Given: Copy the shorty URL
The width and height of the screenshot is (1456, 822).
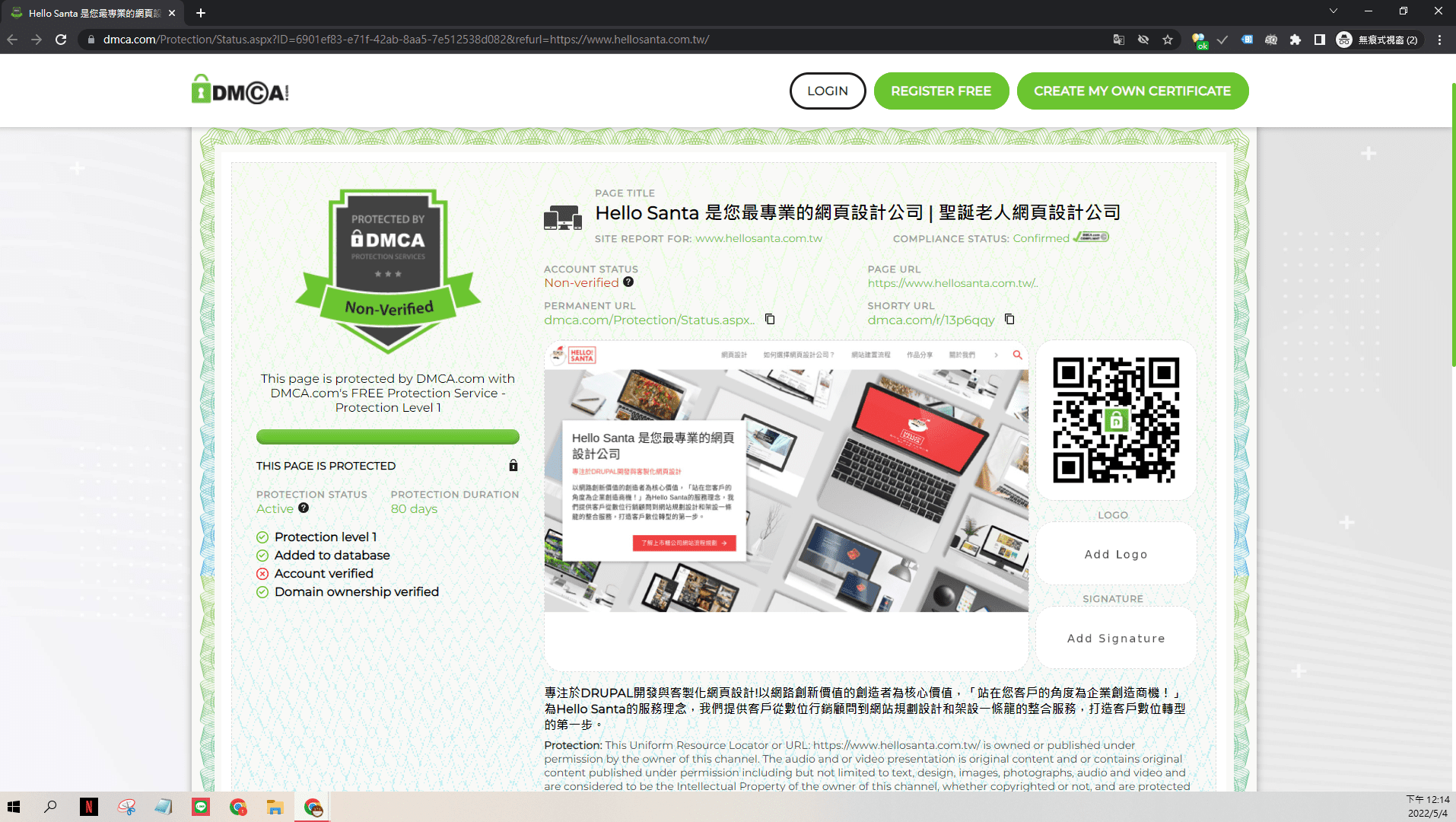Looking at the screenshot, I should (x=1009, y=319).
